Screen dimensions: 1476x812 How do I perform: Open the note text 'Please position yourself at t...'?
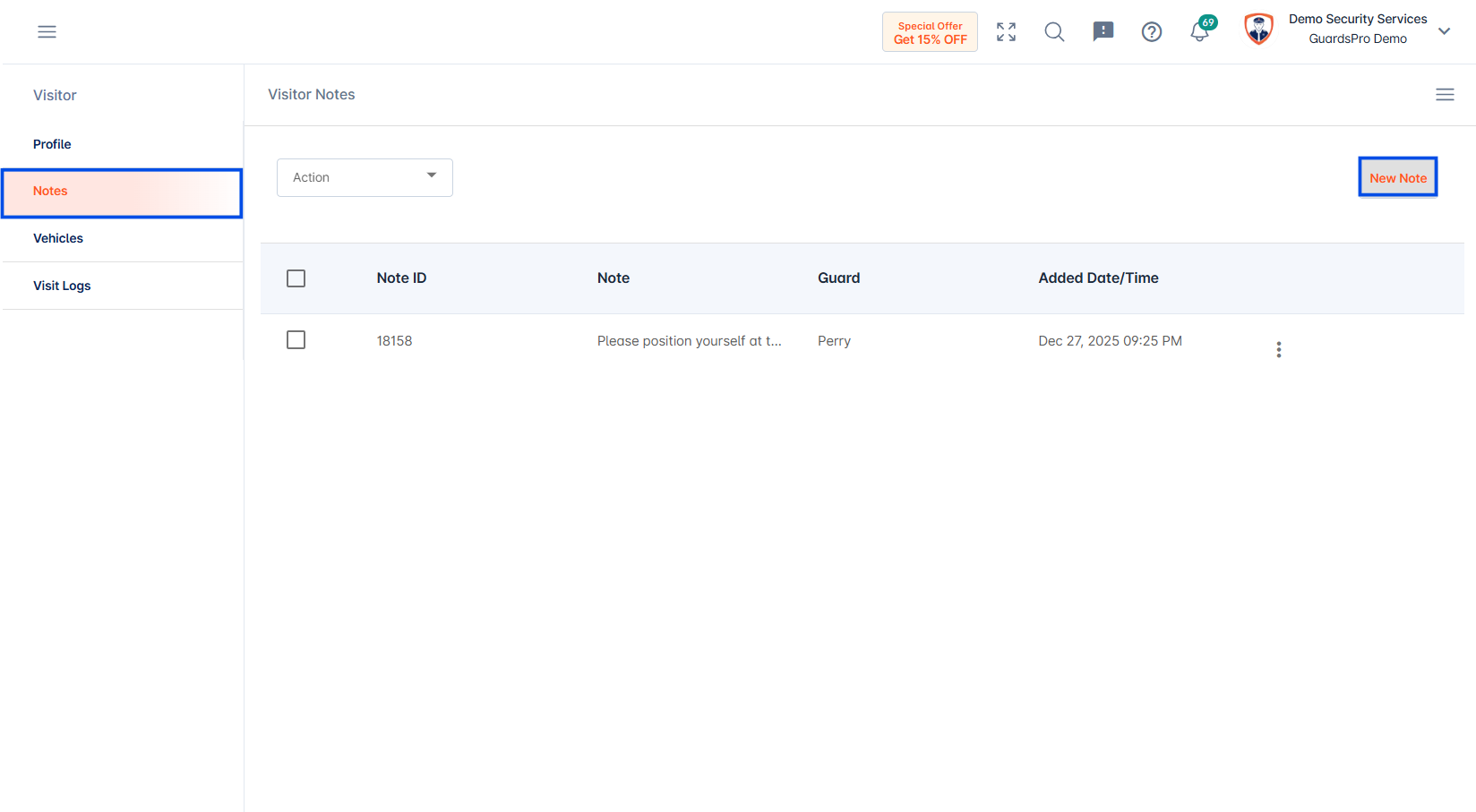point(689,341)
